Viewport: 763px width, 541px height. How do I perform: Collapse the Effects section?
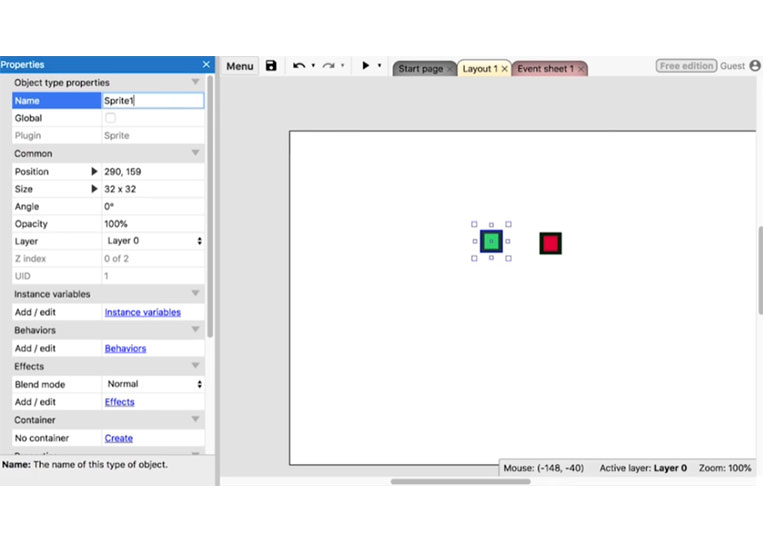195,365
